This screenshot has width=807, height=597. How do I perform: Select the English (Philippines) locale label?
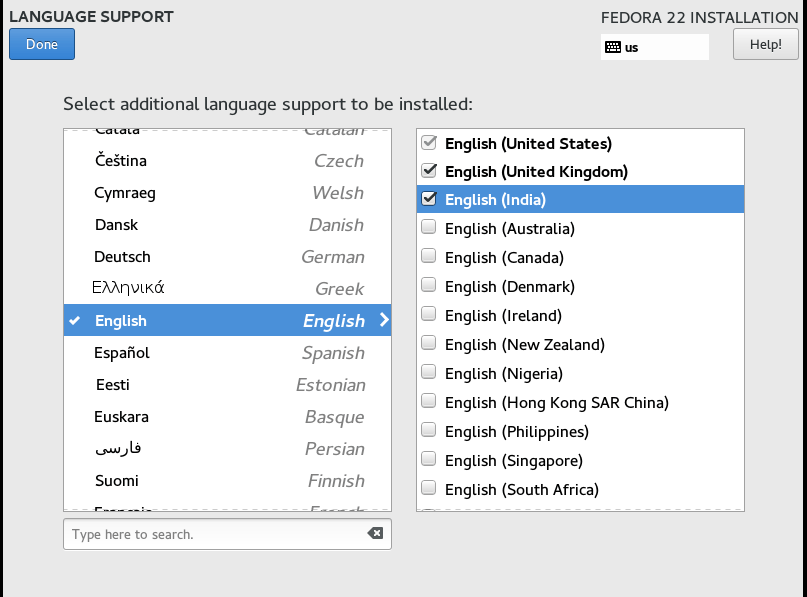tap(517, 432)
